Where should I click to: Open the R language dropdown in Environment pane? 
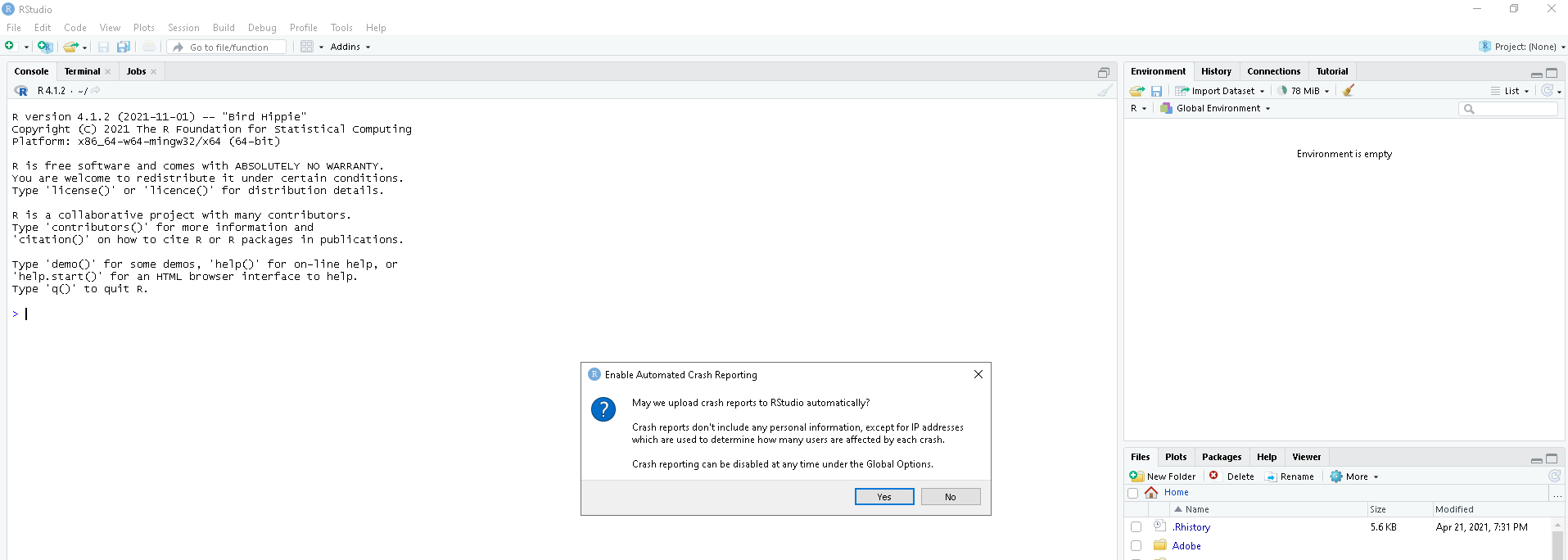[1138, 108]
